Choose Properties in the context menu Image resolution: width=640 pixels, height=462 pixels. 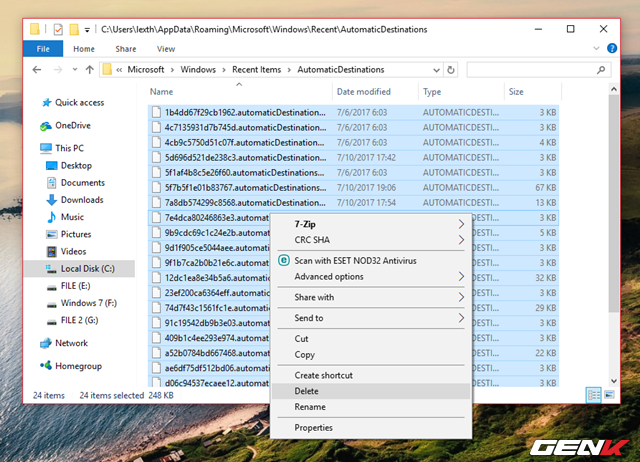coord(369,428)
